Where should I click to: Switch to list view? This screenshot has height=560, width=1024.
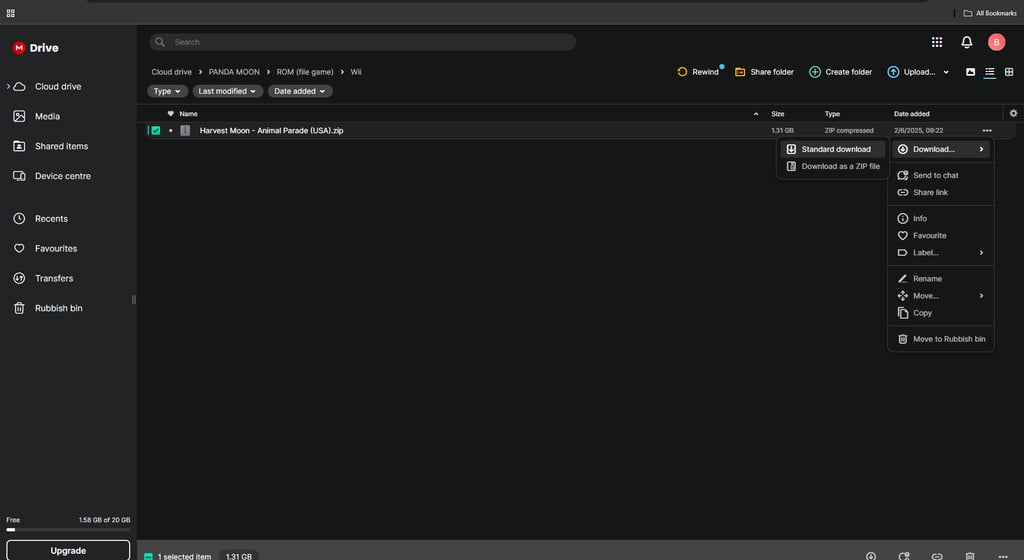tap(990, 72)
